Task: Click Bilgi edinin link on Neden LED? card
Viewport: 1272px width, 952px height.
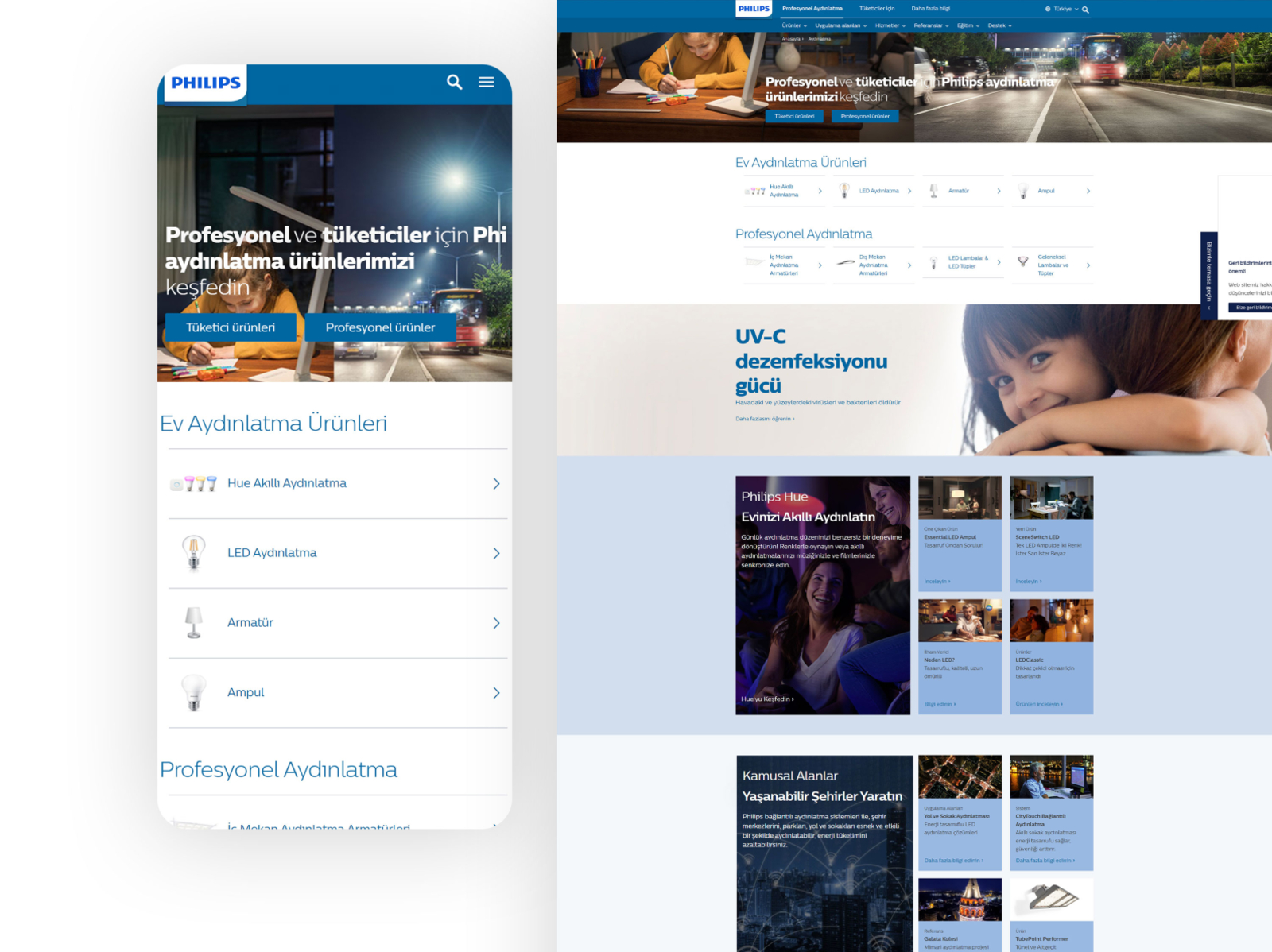Action: (940, 704)
